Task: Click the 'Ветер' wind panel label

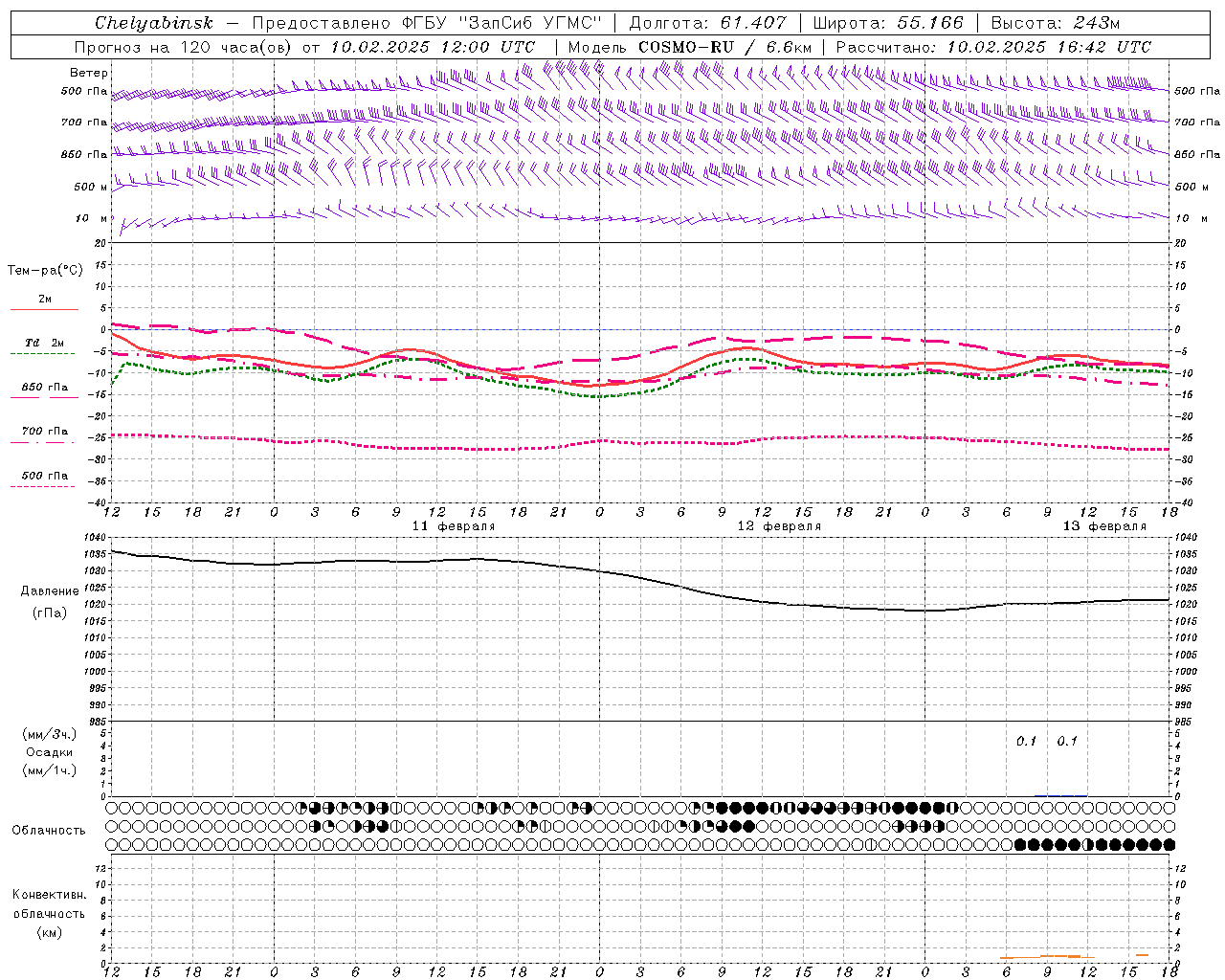Action: 89,73
